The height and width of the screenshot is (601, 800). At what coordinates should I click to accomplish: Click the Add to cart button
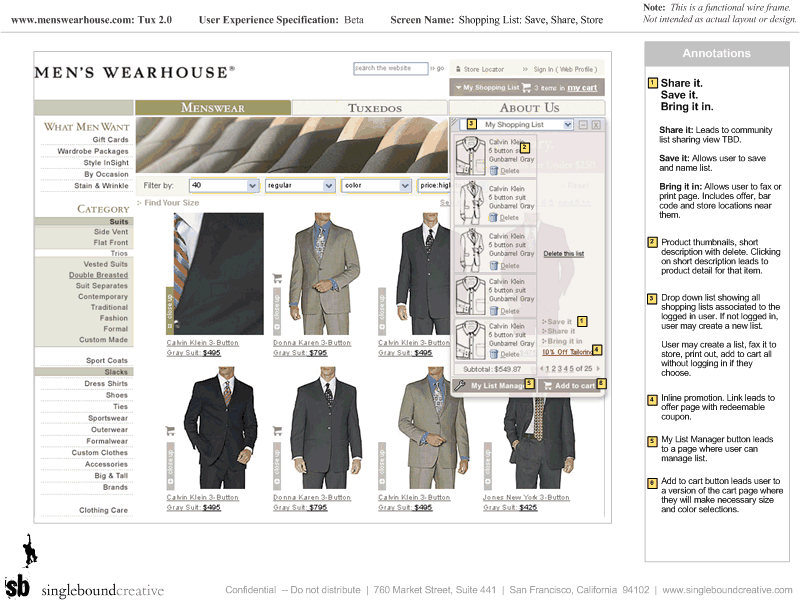click(571, 386)
